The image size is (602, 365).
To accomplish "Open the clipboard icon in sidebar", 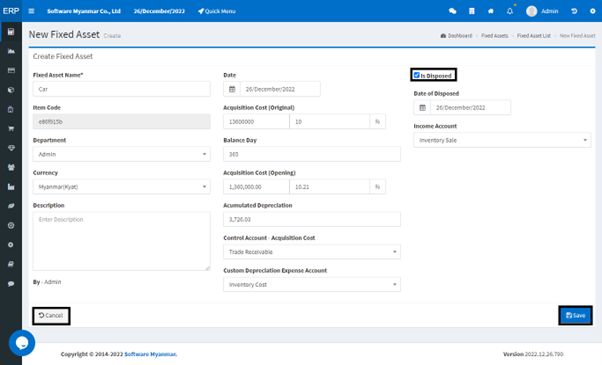I will click(x=11, y=109).
